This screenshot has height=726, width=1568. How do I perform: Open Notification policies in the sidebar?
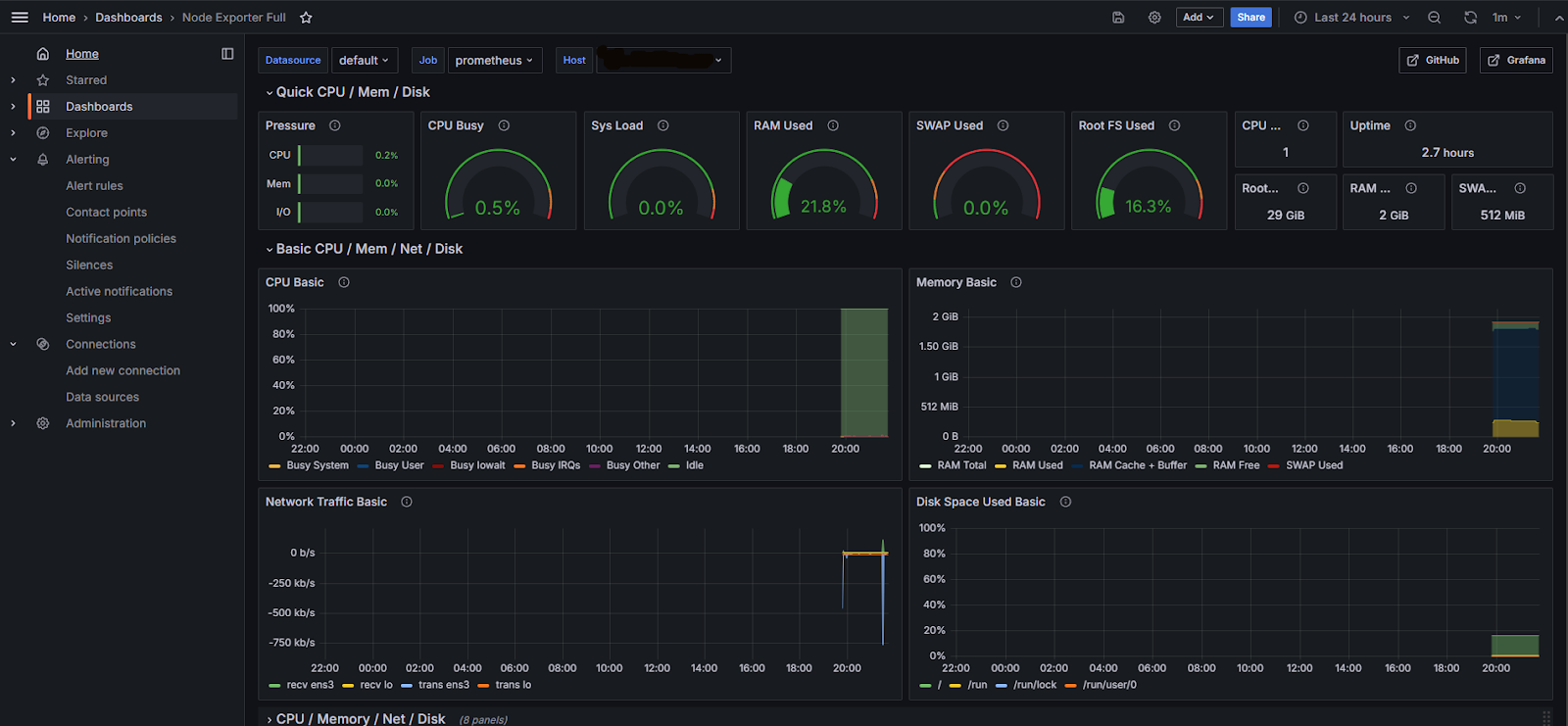121,239
